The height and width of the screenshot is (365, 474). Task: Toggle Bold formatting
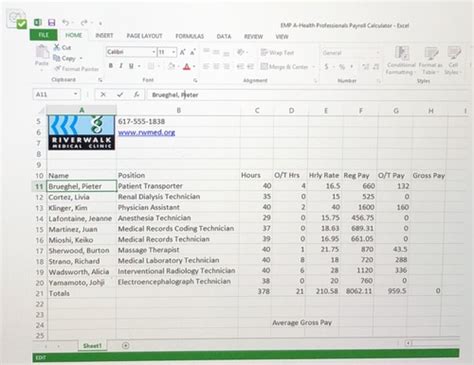tap(111, 66)
